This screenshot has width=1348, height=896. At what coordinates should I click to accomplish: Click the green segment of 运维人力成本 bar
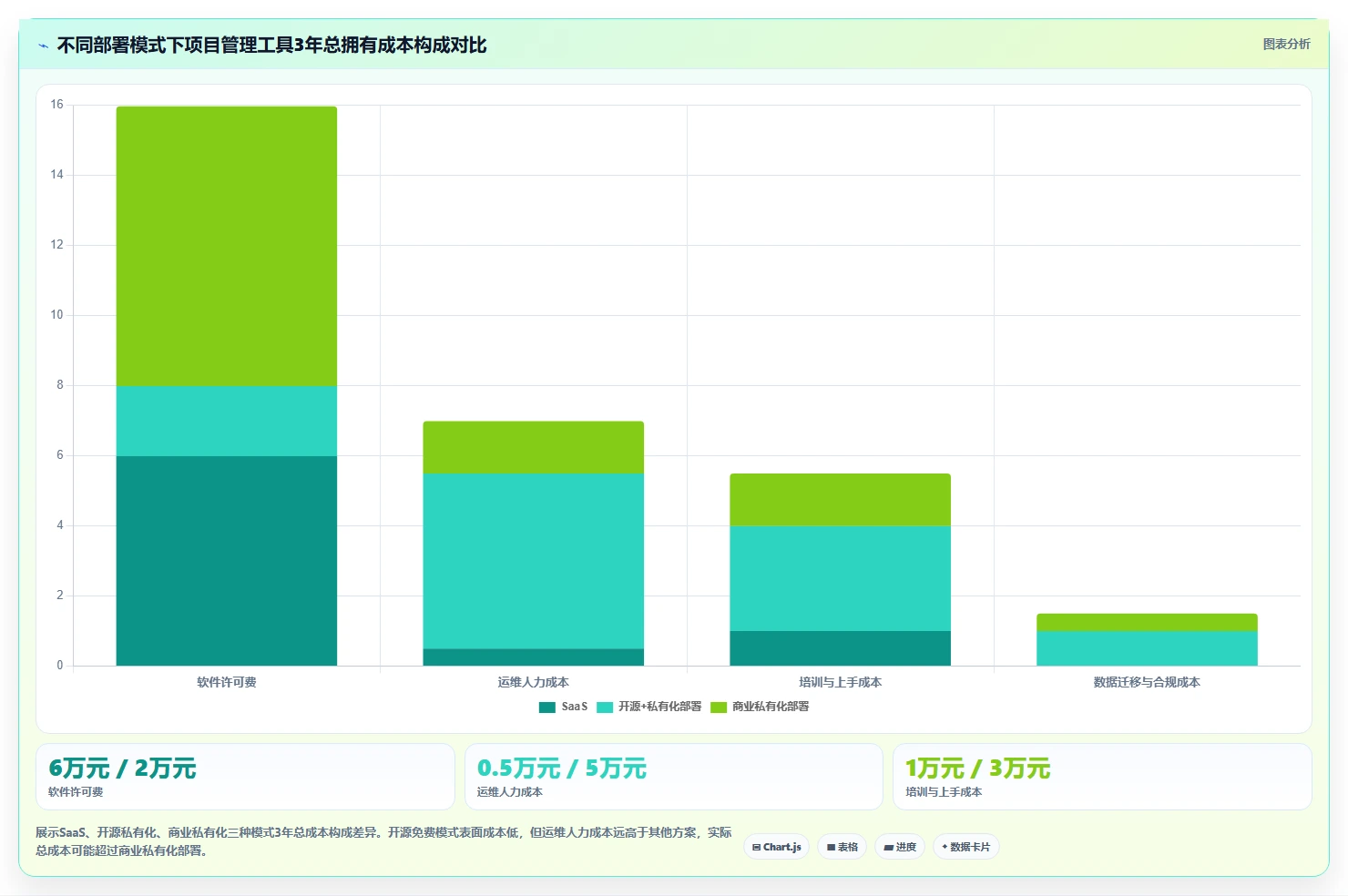[534, 447]
